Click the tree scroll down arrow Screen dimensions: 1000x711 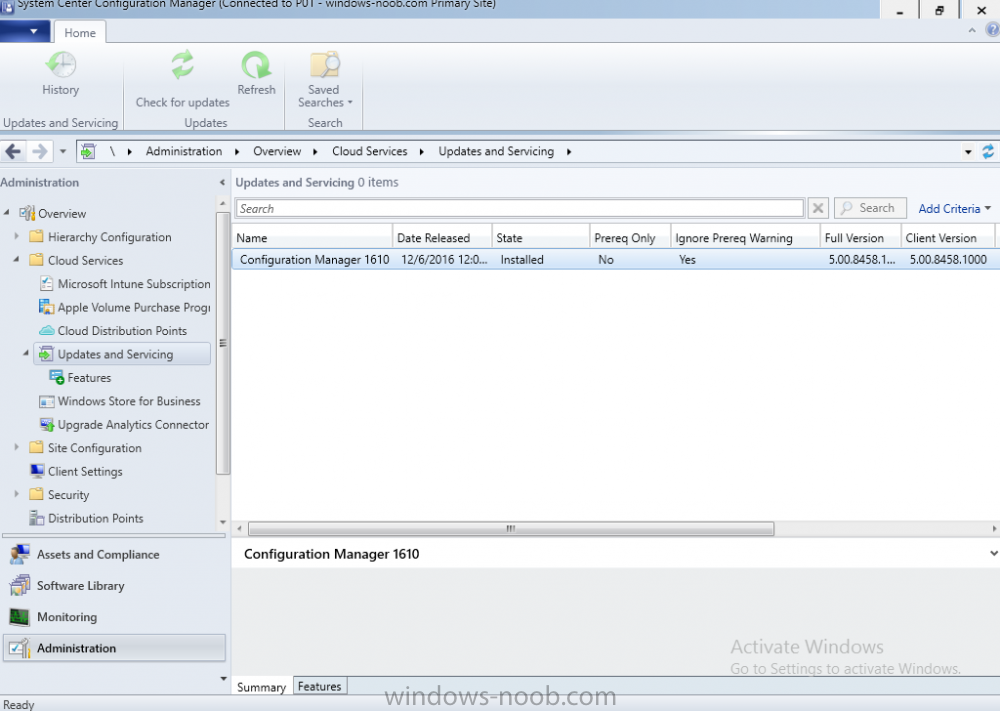223,522
